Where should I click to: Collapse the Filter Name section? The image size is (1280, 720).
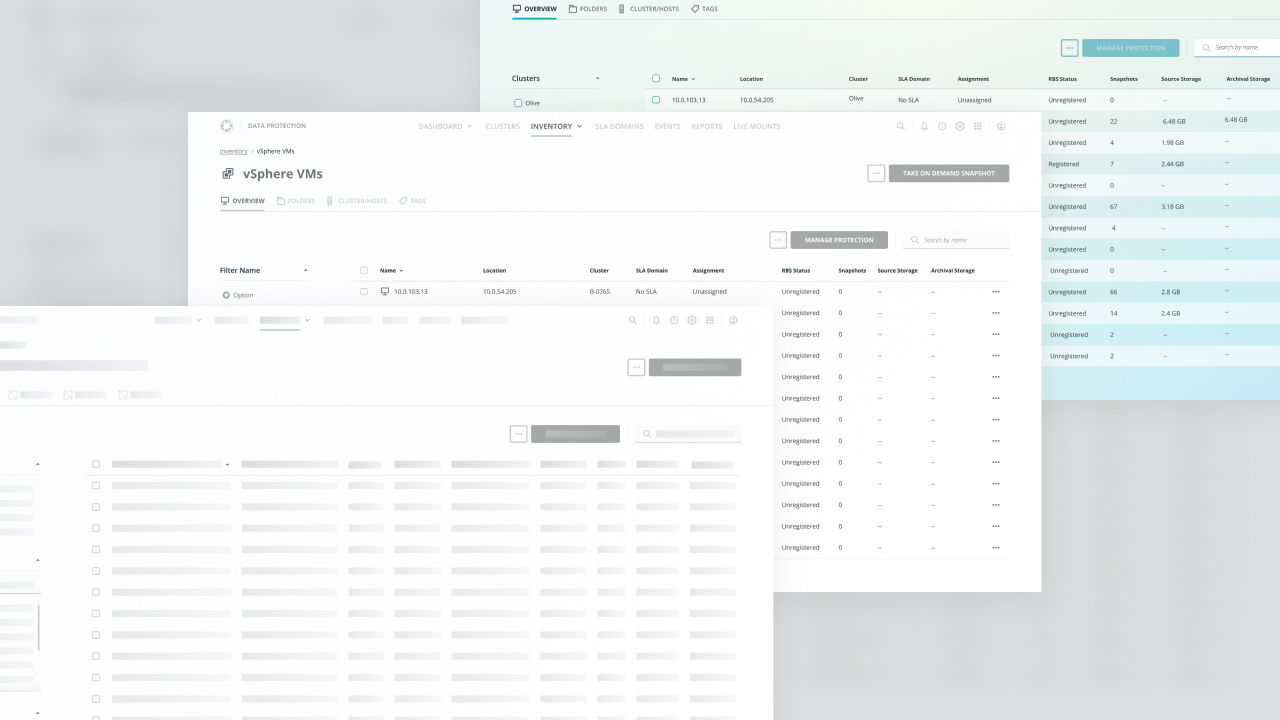(x=305, y=270)
